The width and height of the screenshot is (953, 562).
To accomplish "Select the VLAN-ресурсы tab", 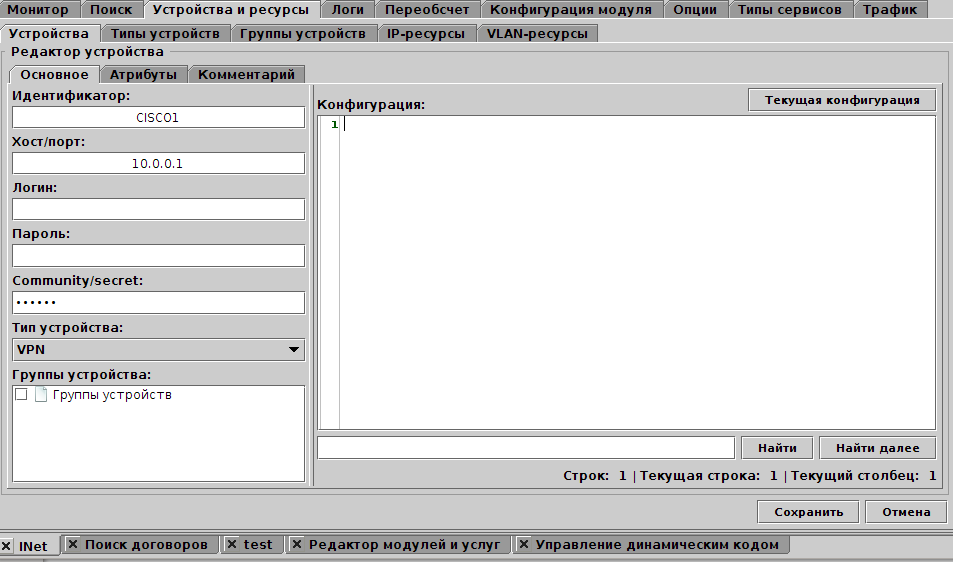I will coord(537,33).
